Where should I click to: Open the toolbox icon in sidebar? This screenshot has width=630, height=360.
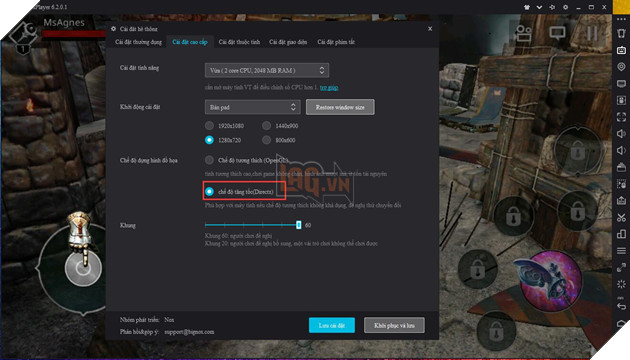[x=621, y=167]
